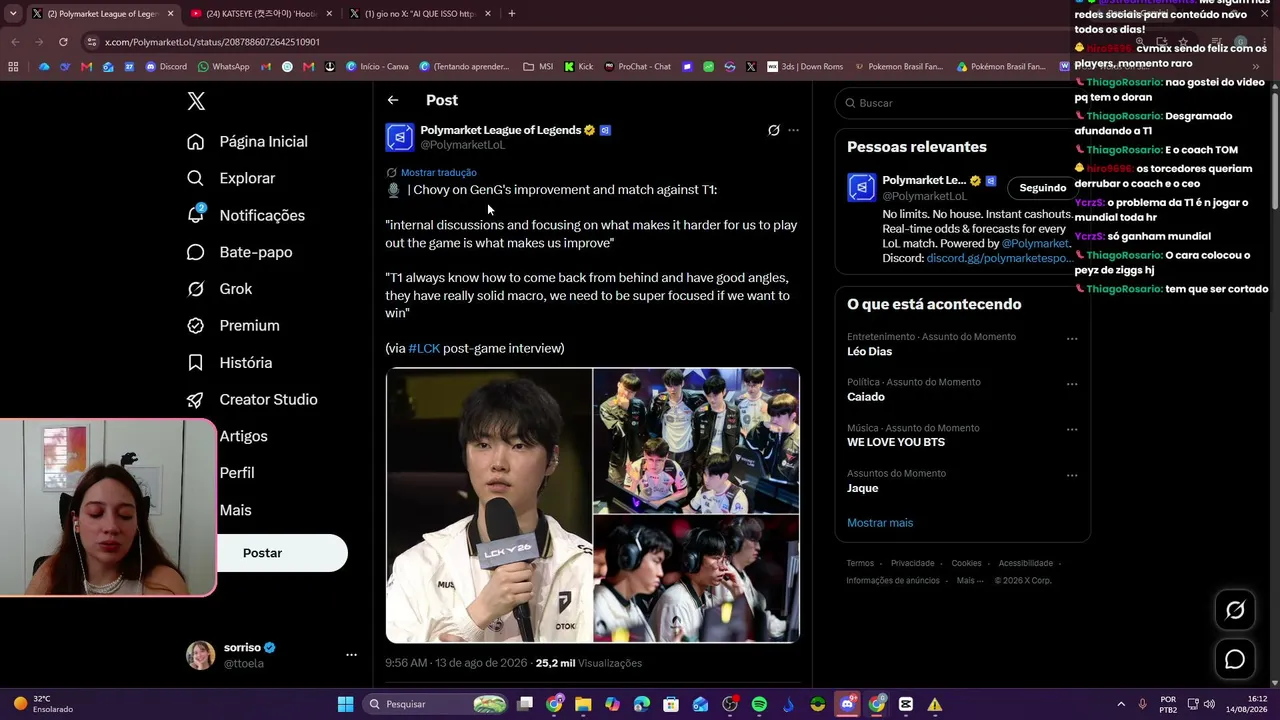
Task: Open the taskbar weather widget
Action: (x=44, y=704)
